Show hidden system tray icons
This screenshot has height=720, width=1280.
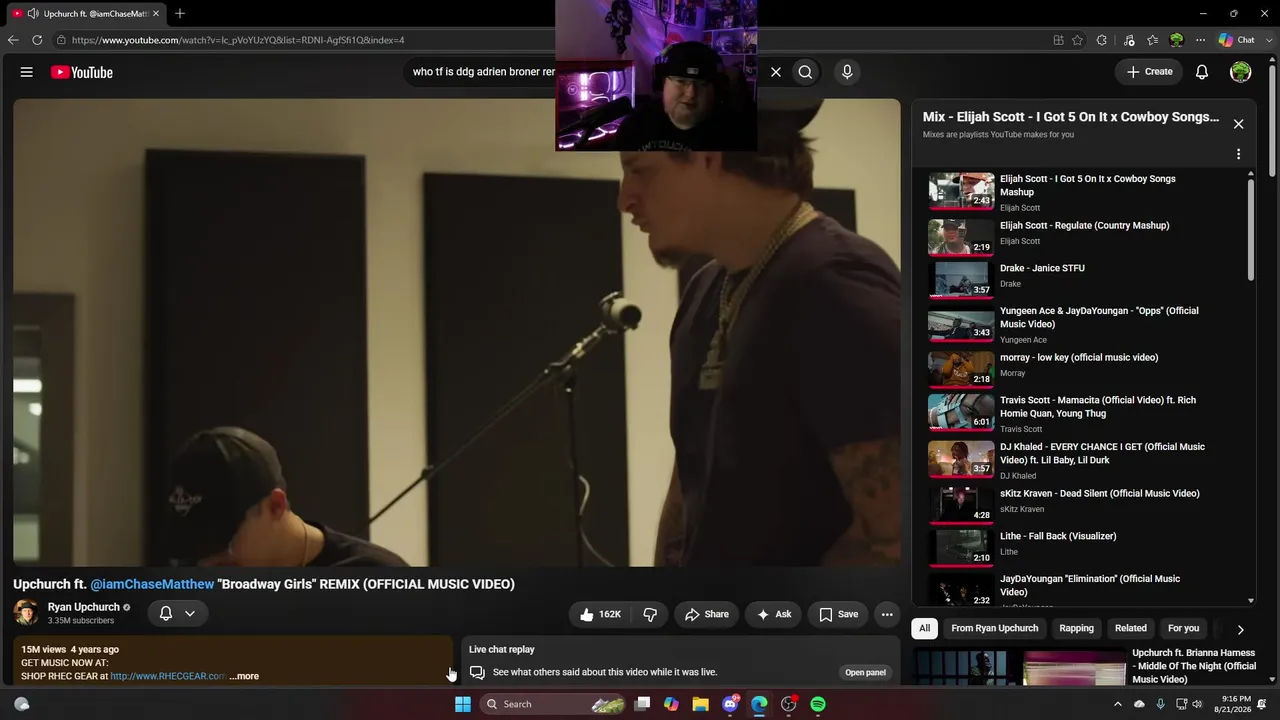(x=1118, y=704)
